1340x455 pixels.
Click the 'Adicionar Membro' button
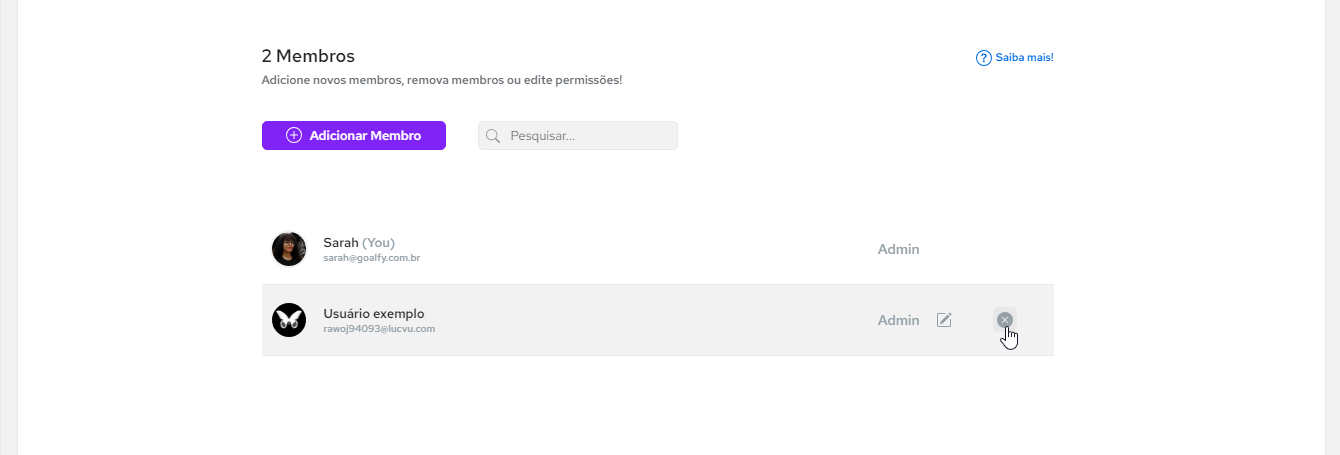pos(354,136)
